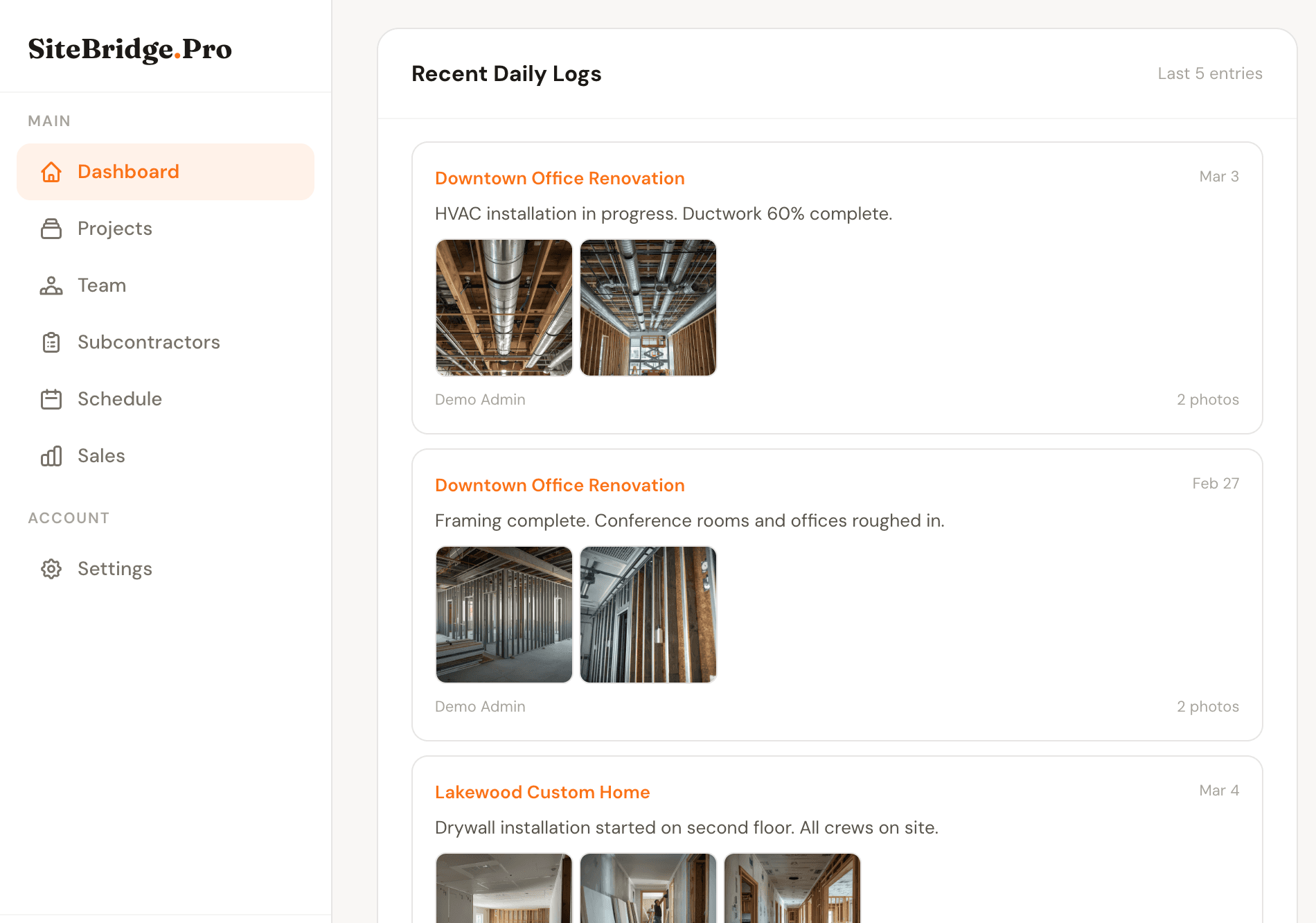This screenshot has width=1316, height=923.
Task: Open the Lakewood Custom Home project link
Action: click(x=542, y=792)
